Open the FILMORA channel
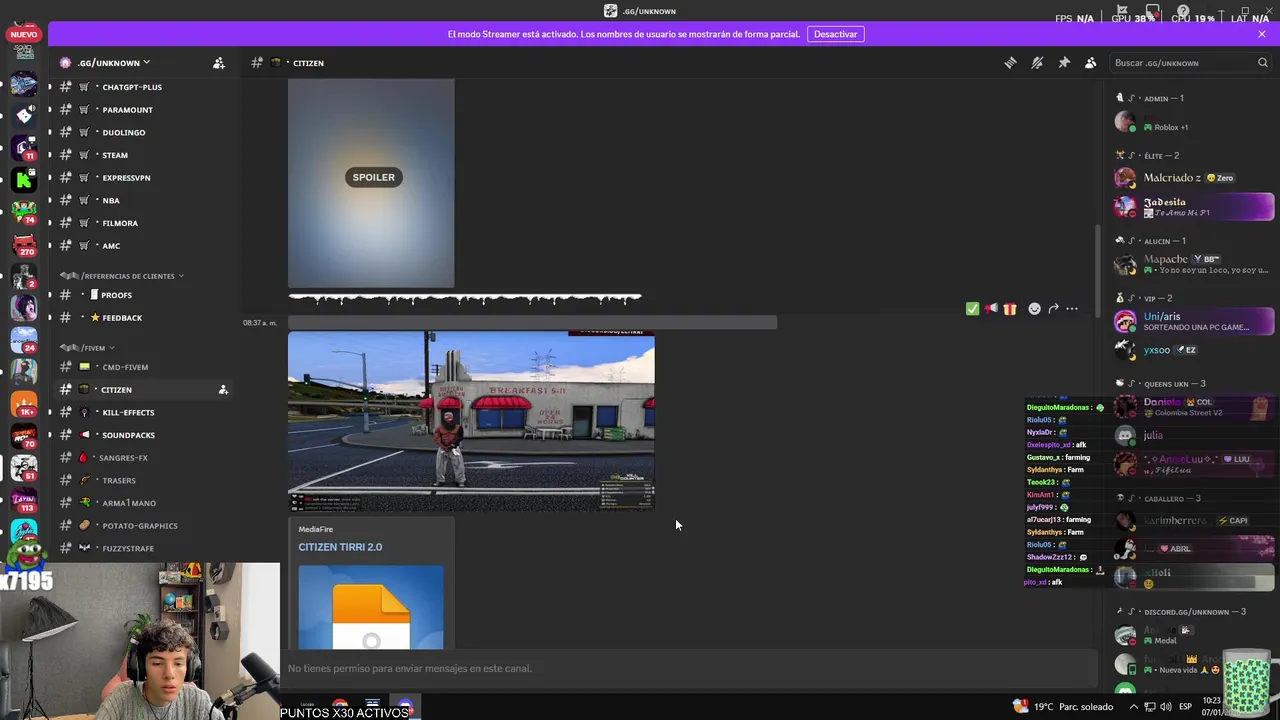 [120, 223]
